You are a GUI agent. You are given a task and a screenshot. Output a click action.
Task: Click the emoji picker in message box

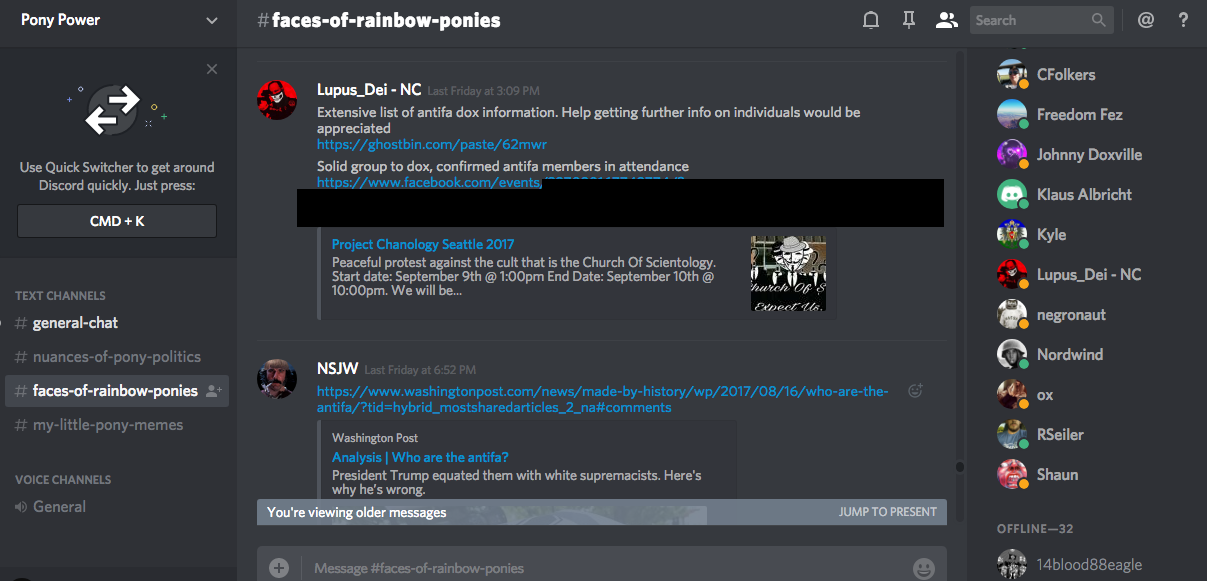[923, 568]
